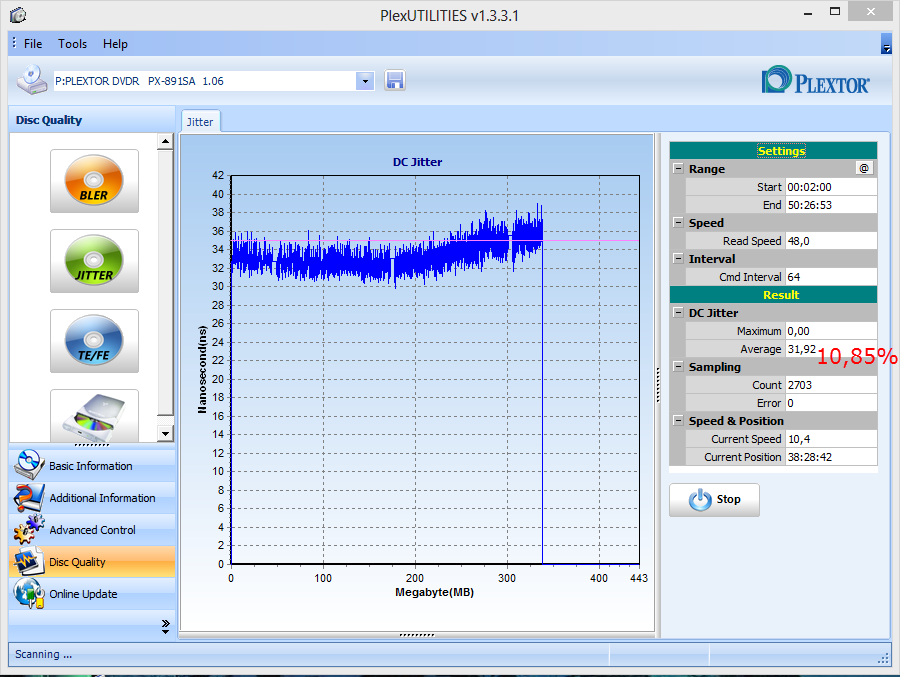900x677 pixels.
Task: Open Online Update section
Action: pos(92,594)
